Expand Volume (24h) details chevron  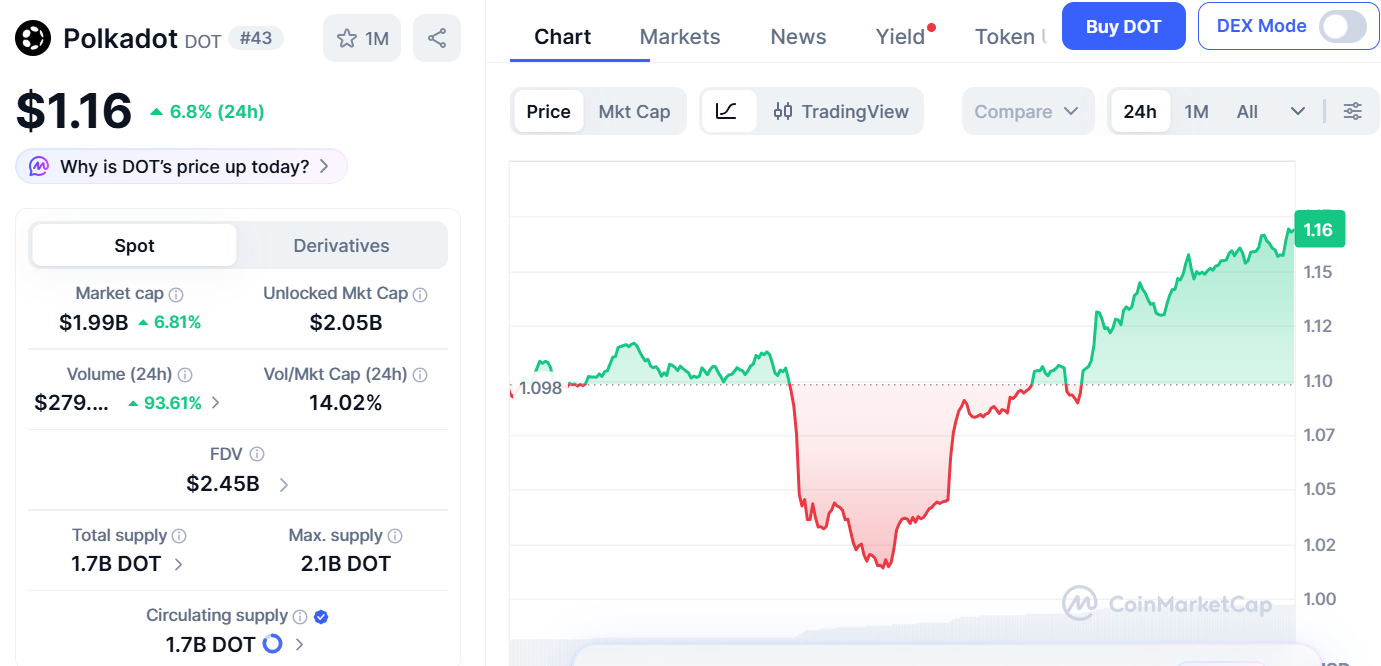click(x=216, y=403)
